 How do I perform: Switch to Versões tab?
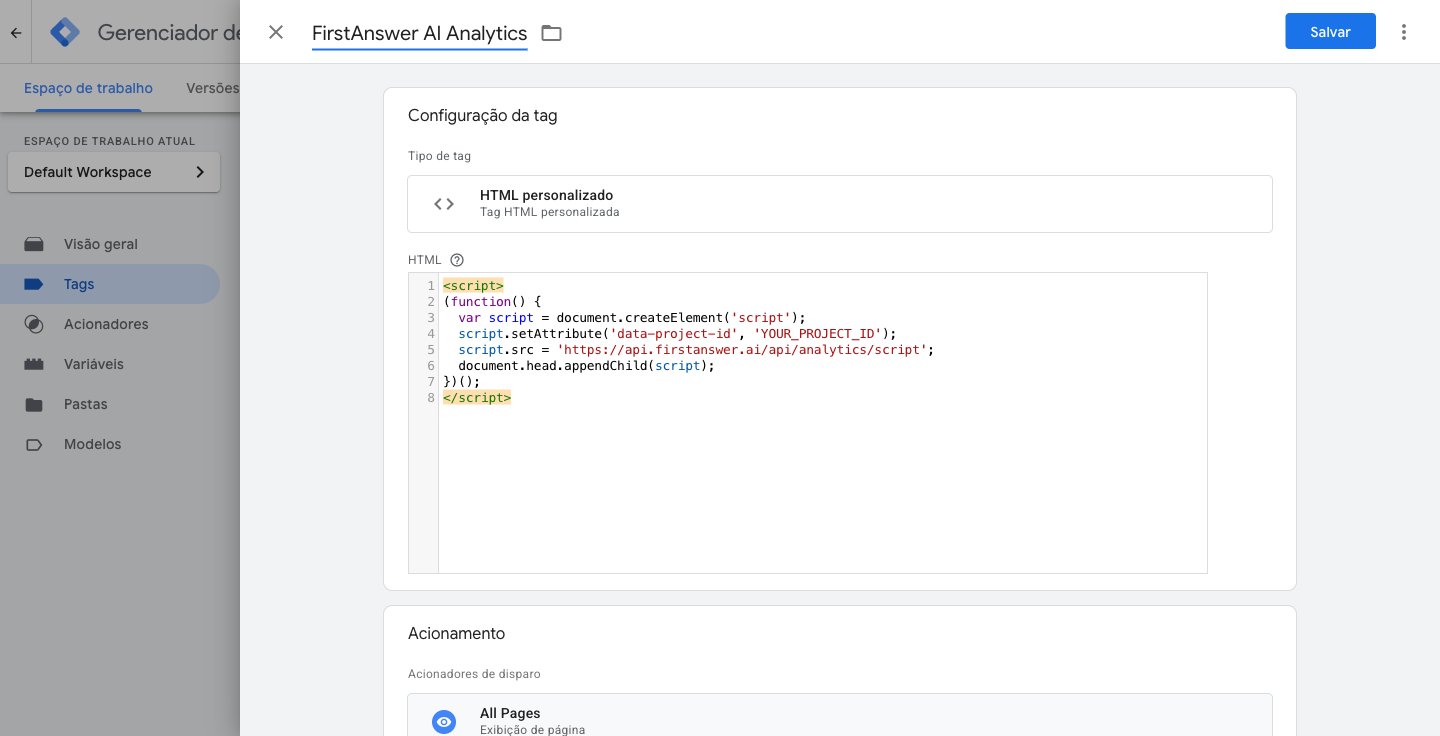(212, 88)
